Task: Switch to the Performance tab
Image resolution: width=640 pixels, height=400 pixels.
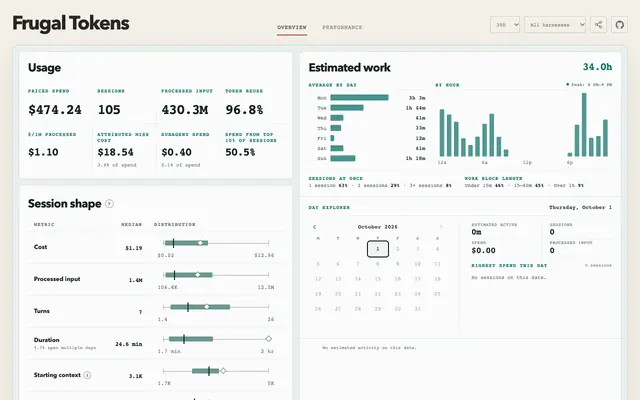Action: [x=342, y=27]
